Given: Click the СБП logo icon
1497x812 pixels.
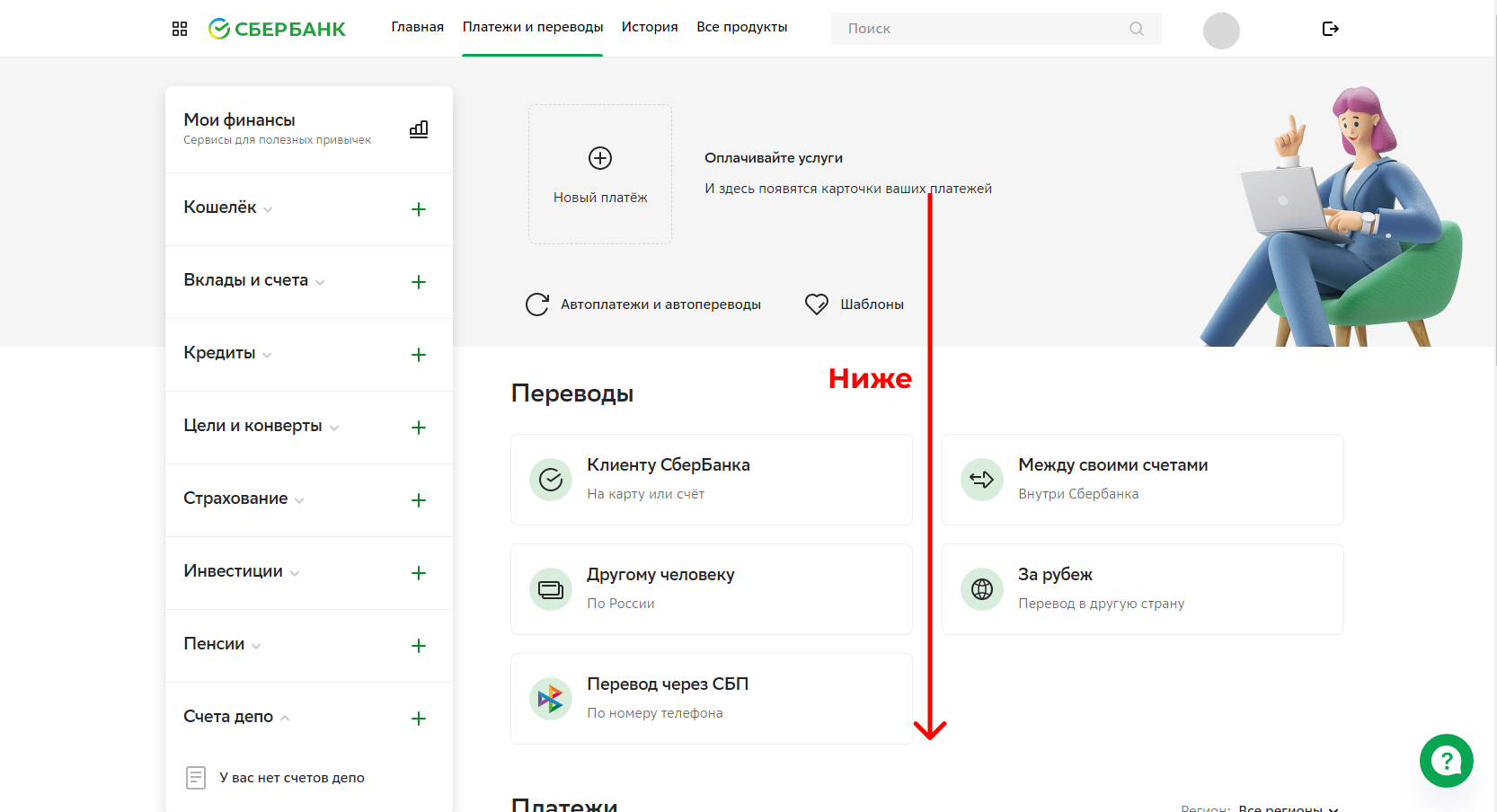Looking at the screenshot, I should click(x=551, y=699).
